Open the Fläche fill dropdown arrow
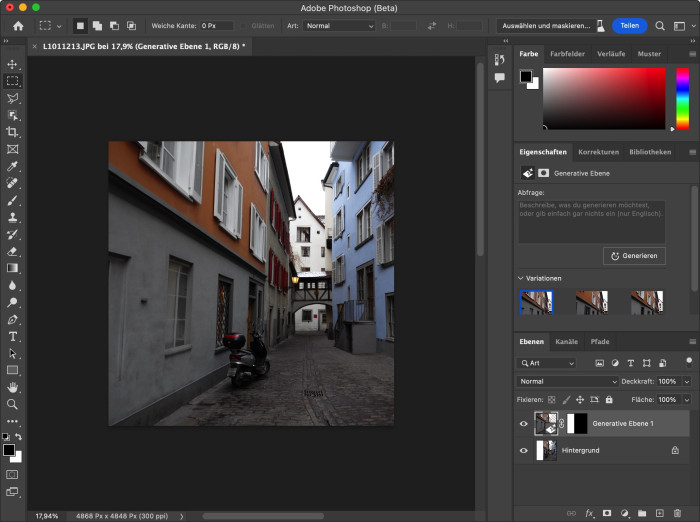 point(687,400)
